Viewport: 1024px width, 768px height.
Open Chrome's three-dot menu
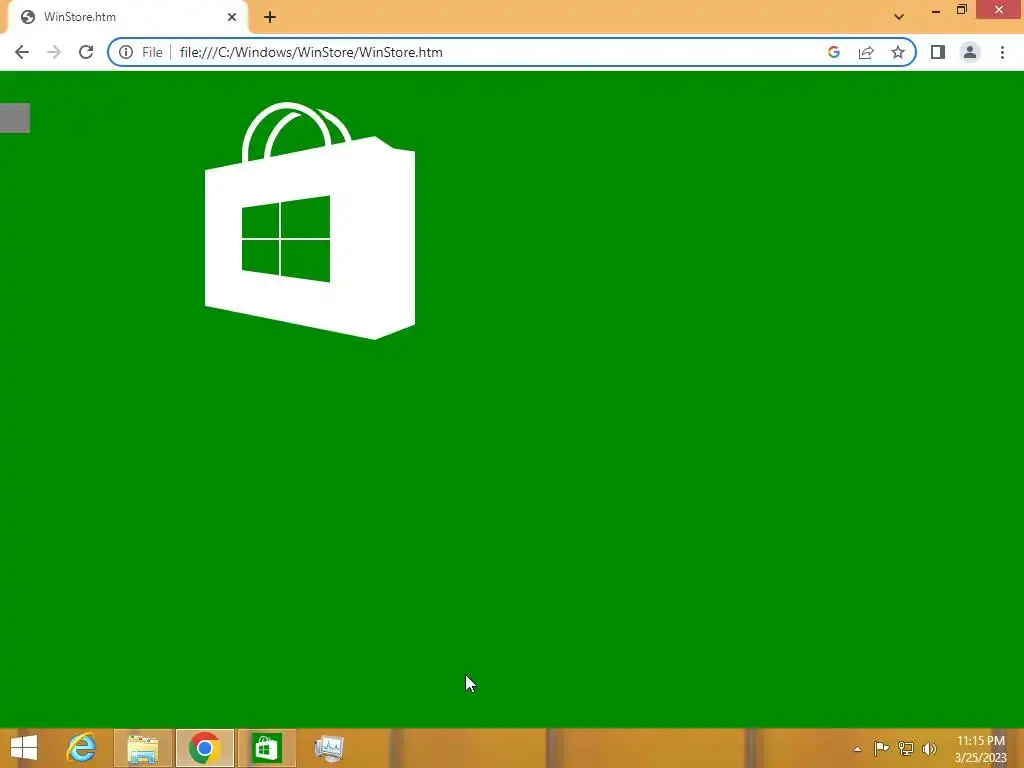tap(1002, 52)
